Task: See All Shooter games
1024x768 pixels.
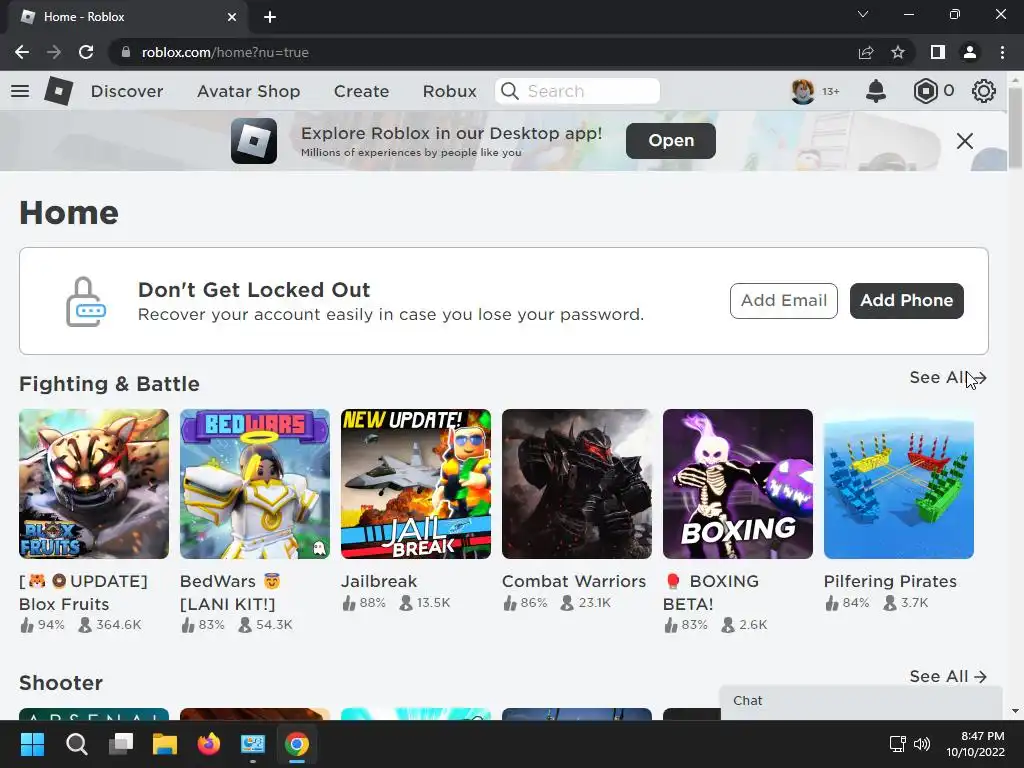Action: pyautogui.click(x=948, y=677)
